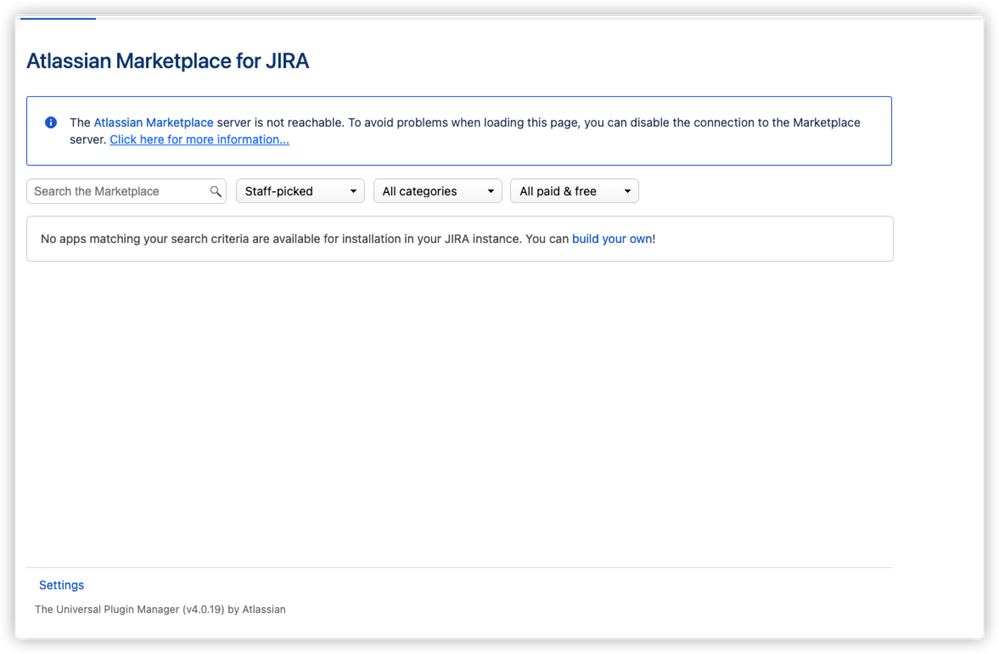Open the Atlassian Marketplace link in notice
Viewport: 999px width, 654px height.
coord(154,122)
